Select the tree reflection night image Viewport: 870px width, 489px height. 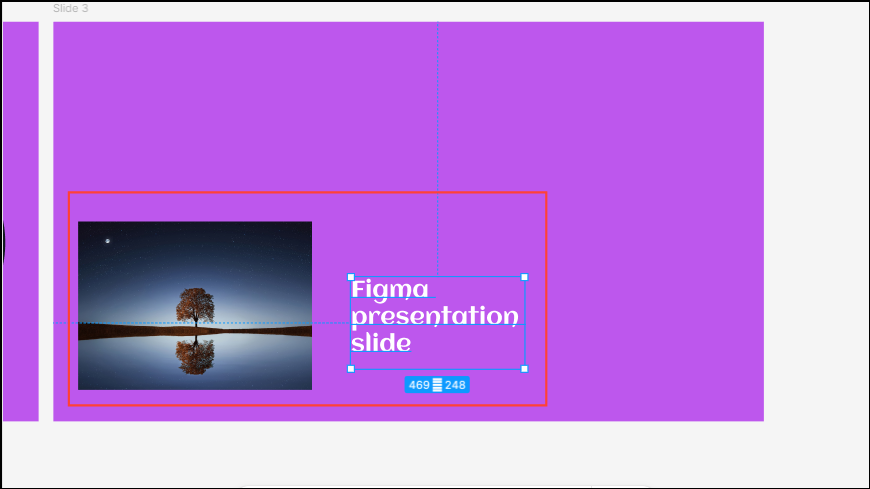click(195, 305)
